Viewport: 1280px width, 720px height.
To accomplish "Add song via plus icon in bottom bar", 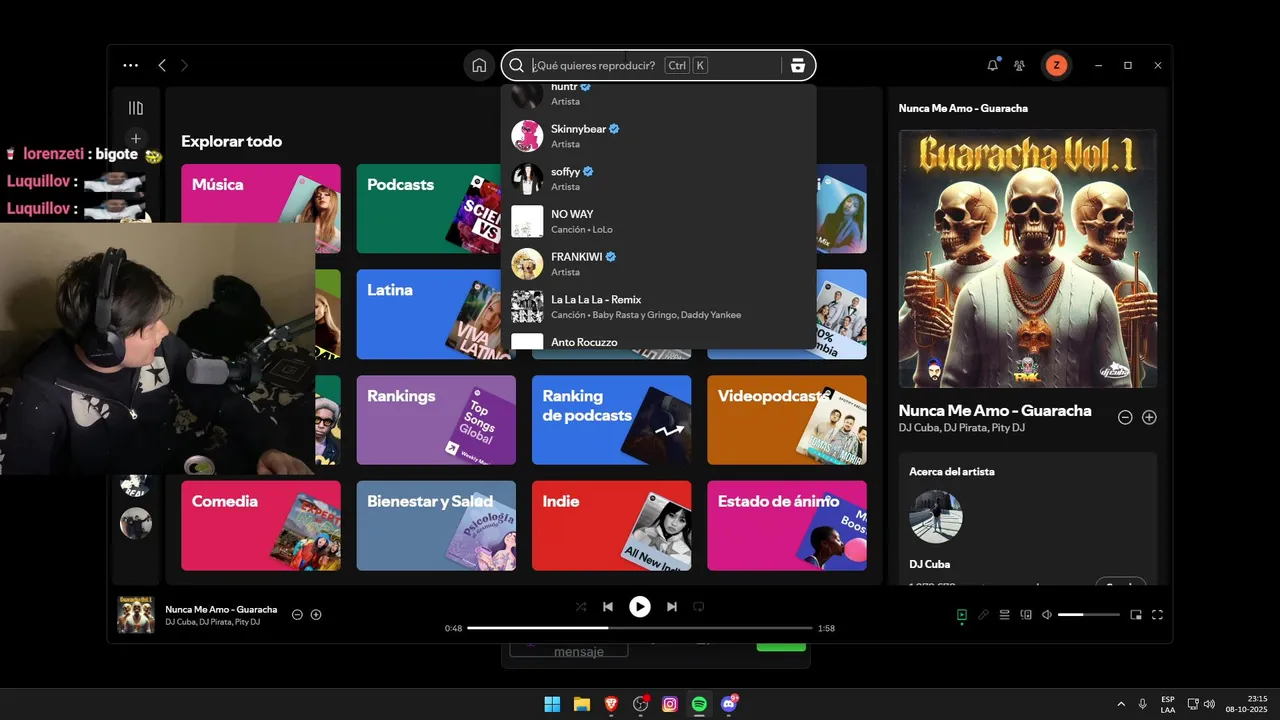I will 316,614.
